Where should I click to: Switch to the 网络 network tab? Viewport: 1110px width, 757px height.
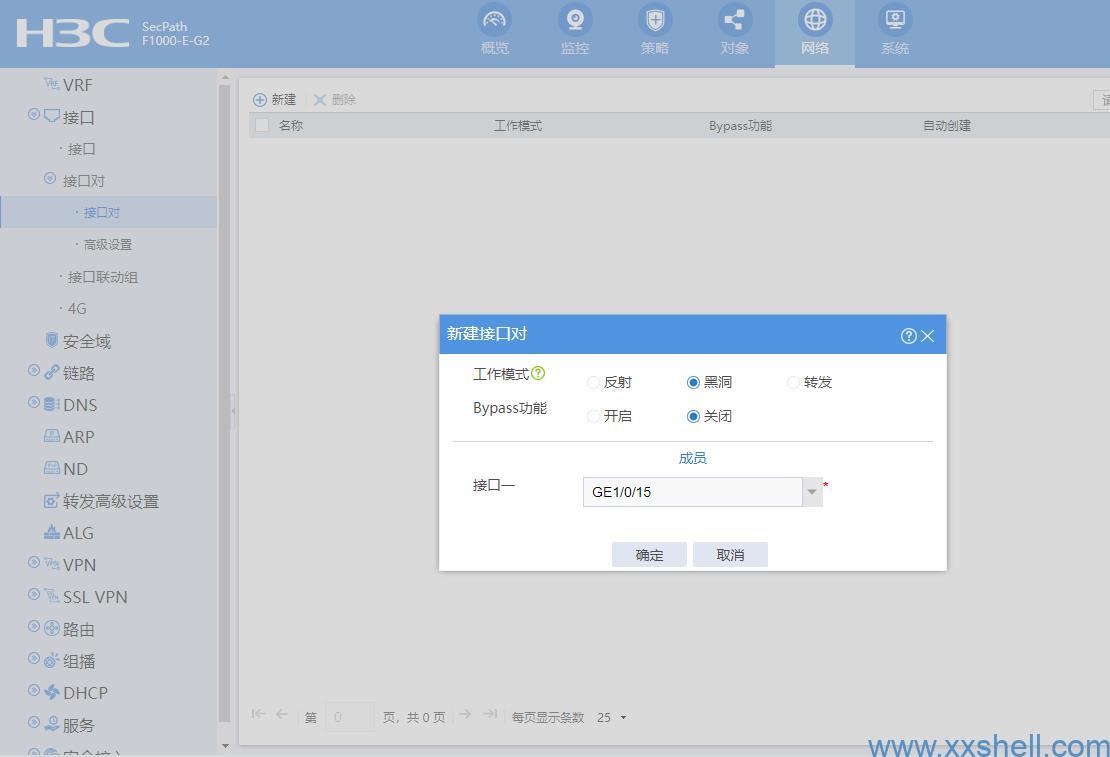(x=814, y=30)
